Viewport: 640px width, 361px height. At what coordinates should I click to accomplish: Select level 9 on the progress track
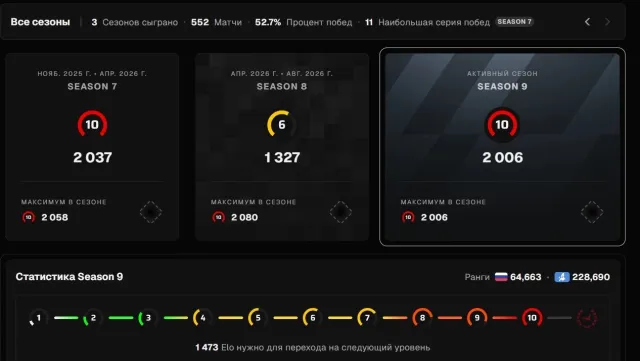[x=477, y=318]
